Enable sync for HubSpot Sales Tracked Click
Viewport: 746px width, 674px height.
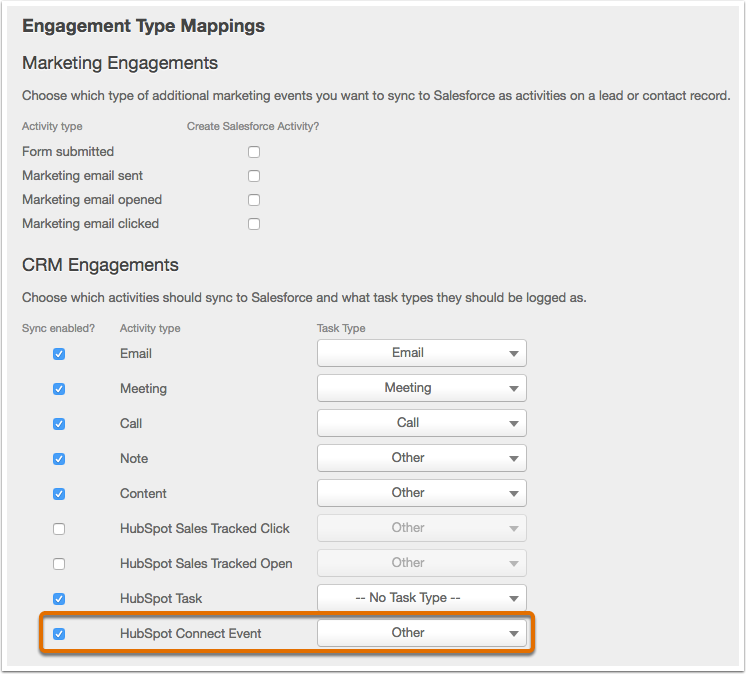click(59, 529)
